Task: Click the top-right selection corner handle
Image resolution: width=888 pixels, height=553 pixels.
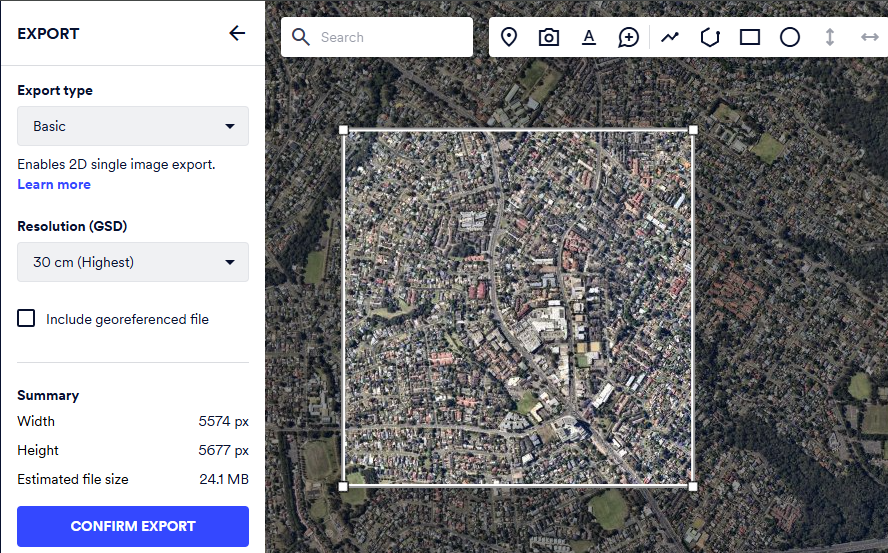Action: coord(693,130)
